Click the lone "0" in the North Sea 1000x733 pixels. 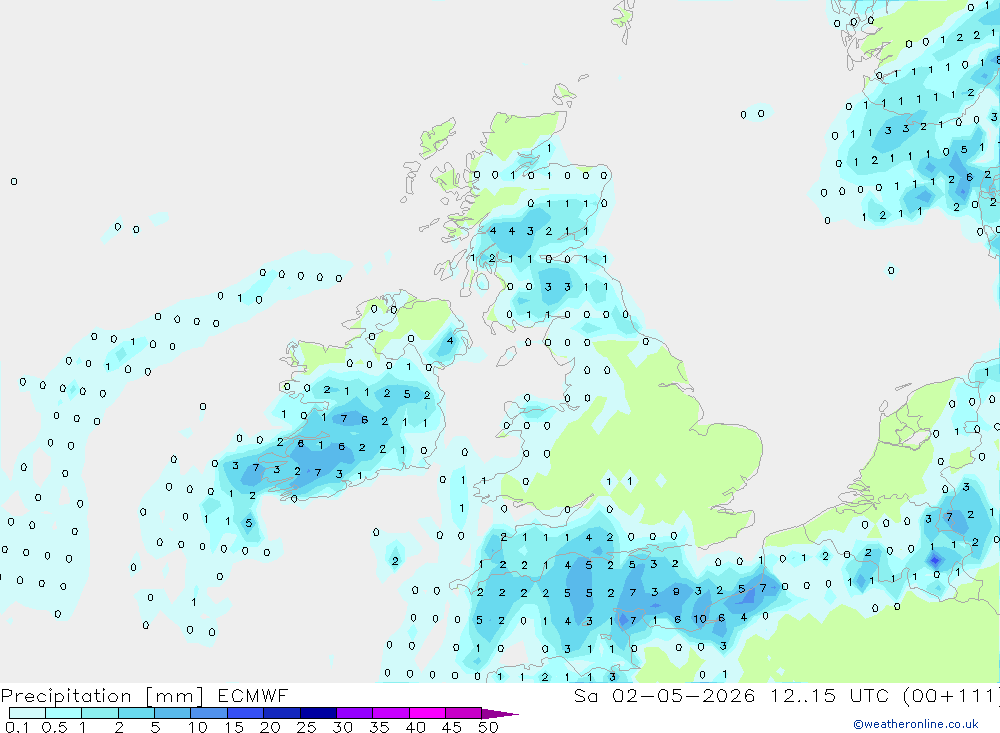click(891, 270)
